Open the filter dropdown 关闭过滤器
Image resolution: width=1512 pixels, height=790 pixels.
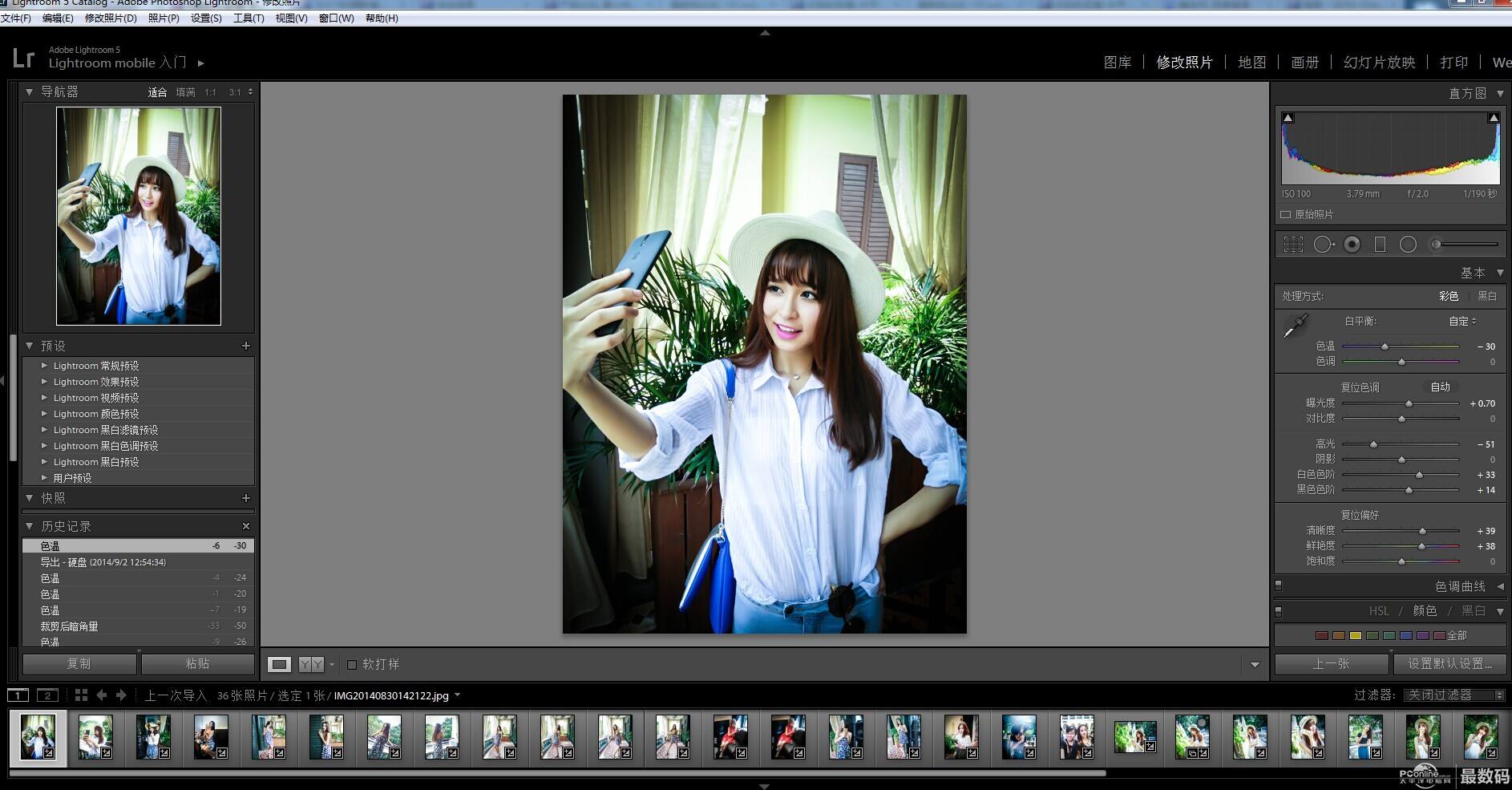(1454, 695)
